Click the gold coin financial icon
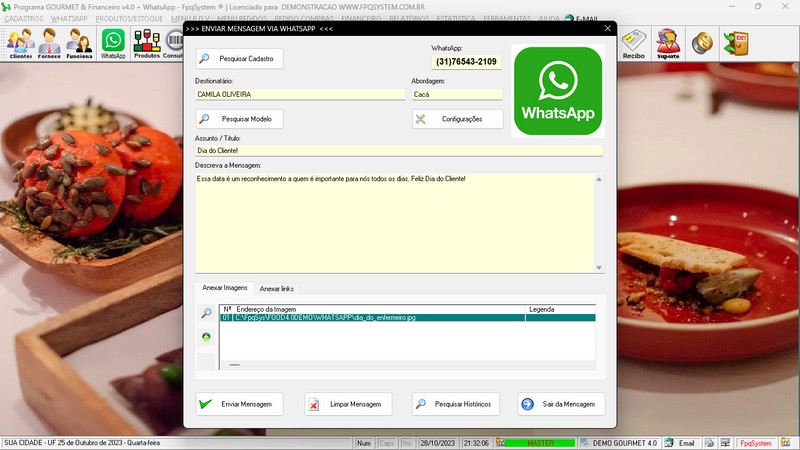Viewport: 800px width, 450px height. point(702,43)
